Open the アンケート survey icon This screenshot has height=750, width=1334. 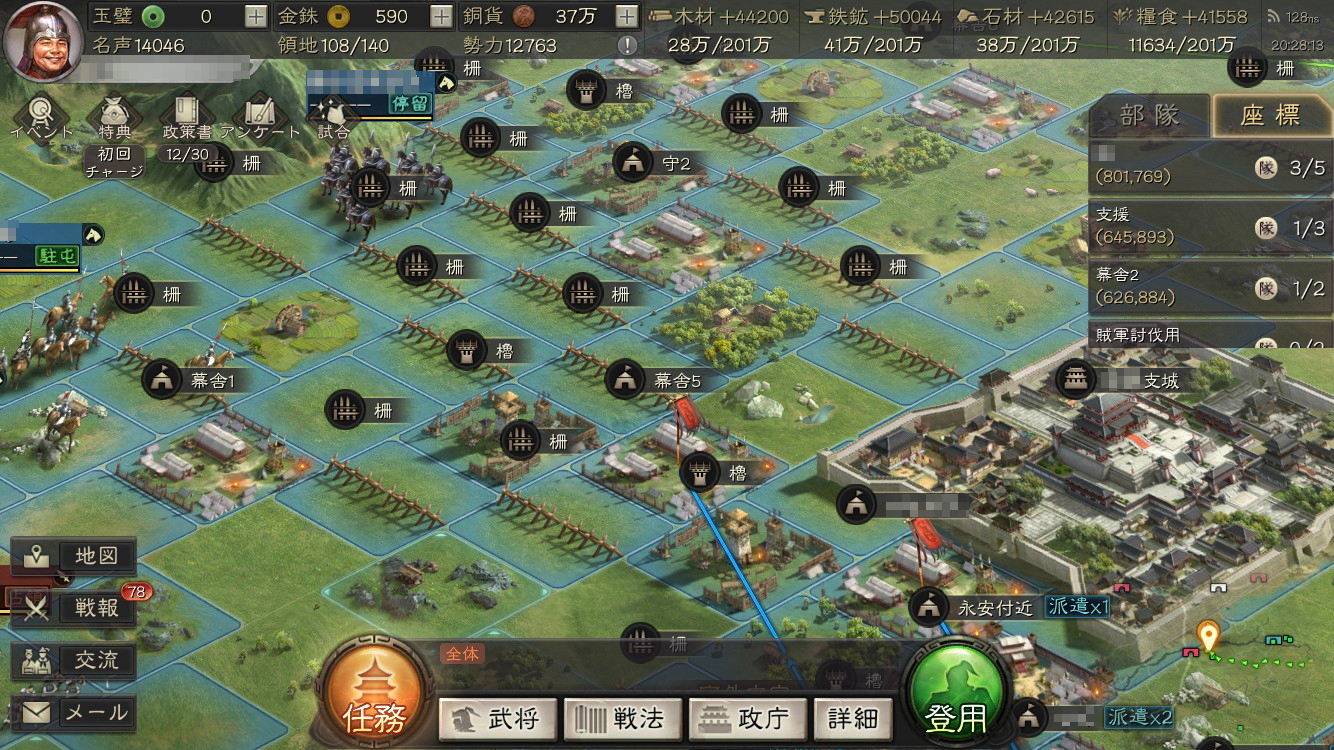point(260,117)
